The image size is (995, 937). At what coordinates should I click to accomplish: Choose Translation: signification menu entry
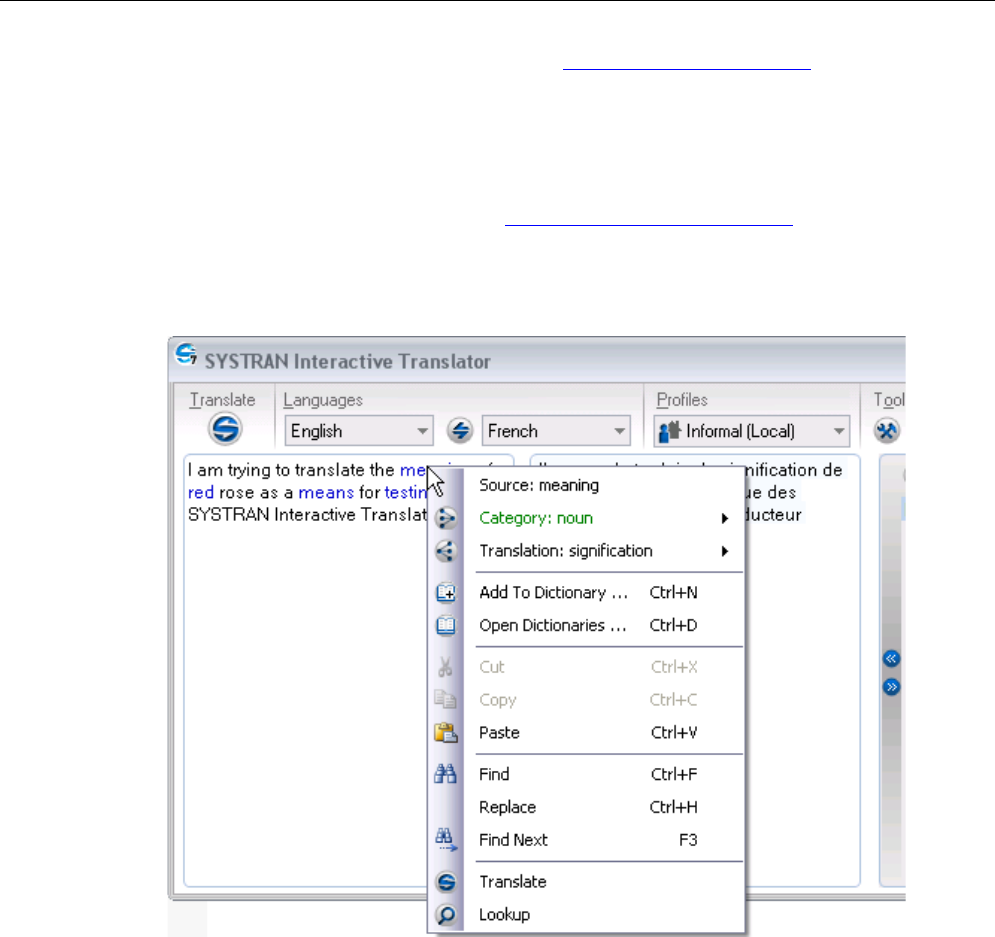585,551
